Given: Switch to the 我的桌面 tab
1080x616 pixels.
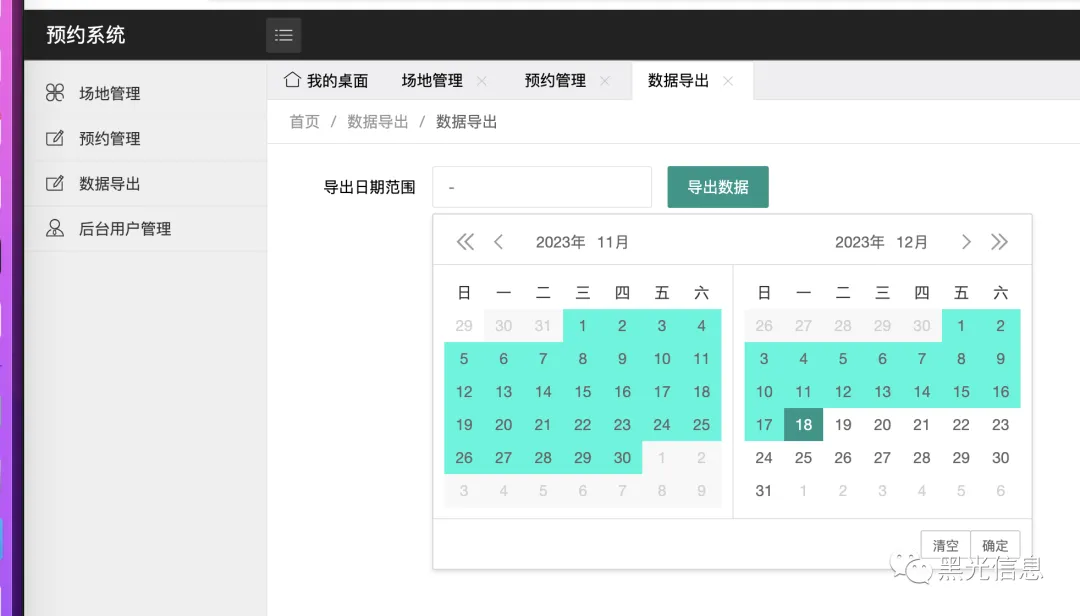Looking at the screenshot, I should [327, 81].
